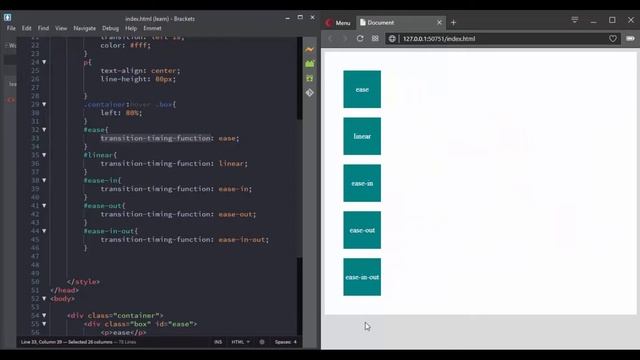
Task: Click the linting status circle in status bar
Action: coord(262,342)
